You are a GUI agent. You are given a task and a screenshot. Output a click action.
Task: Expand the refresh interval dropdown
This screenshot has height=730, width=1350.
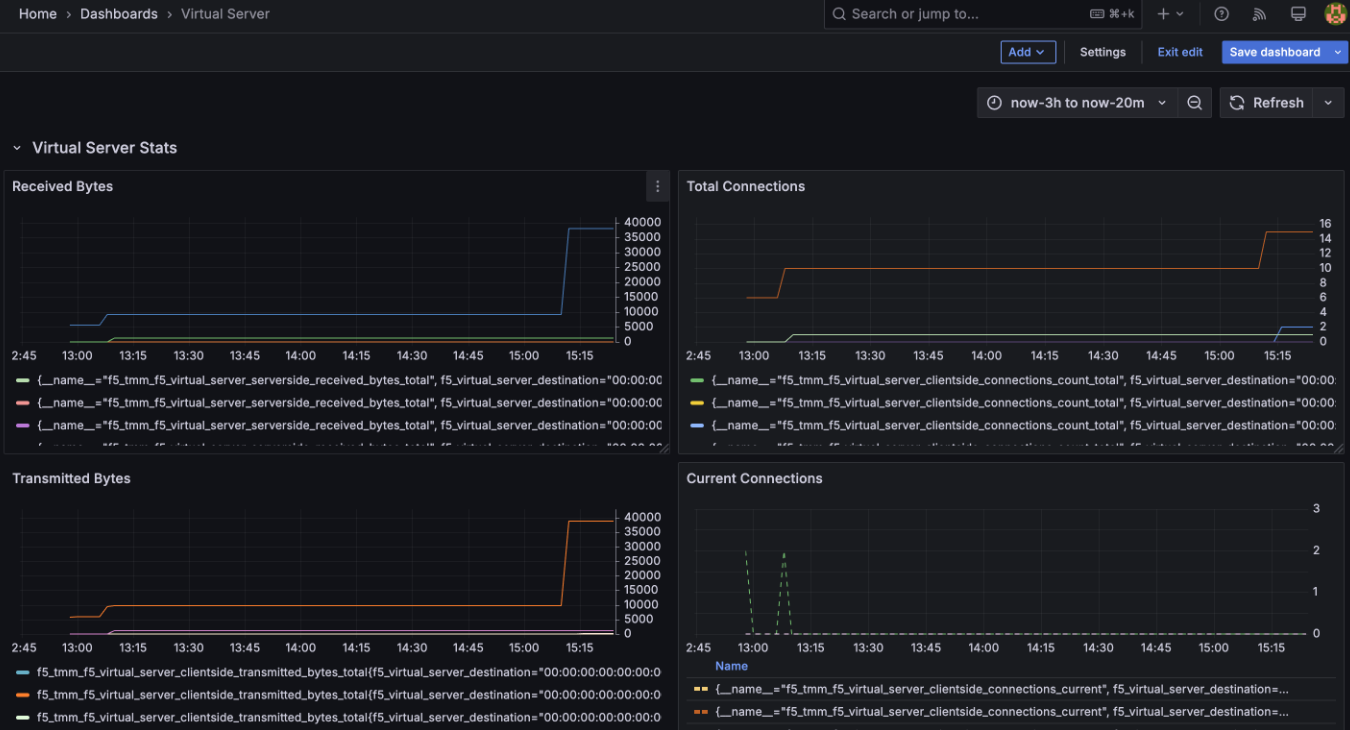(x=1328, y=103)
